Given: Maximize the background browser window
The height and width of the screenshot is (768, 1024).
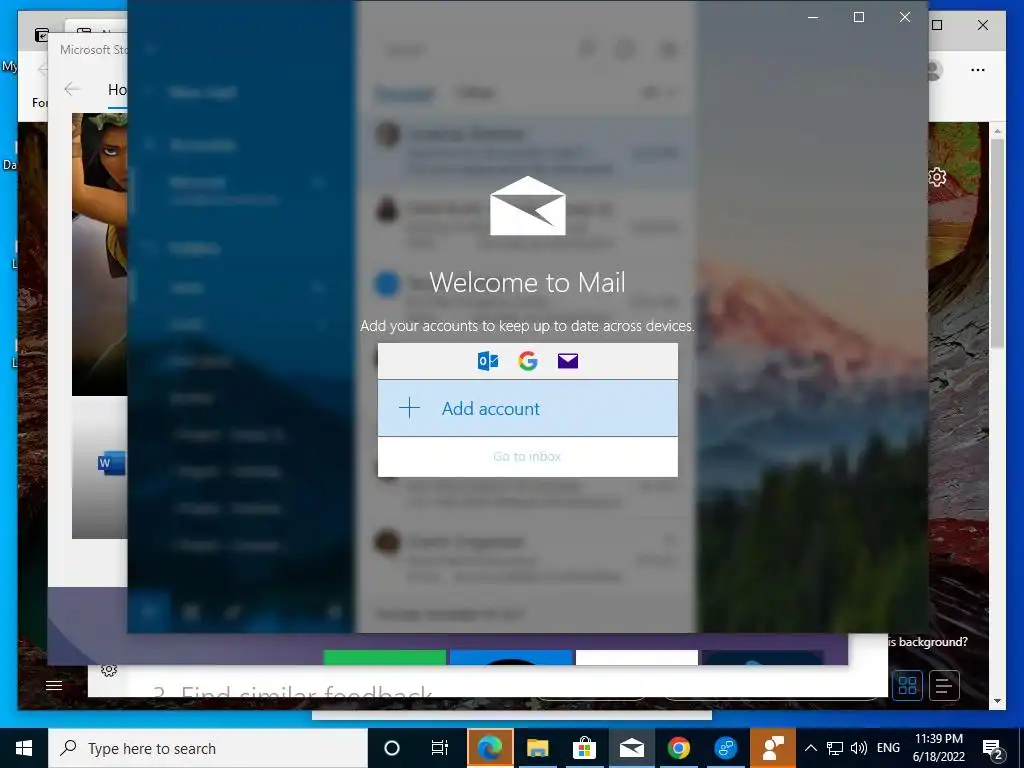Looking at the screenshot, I should click(937, 25).
